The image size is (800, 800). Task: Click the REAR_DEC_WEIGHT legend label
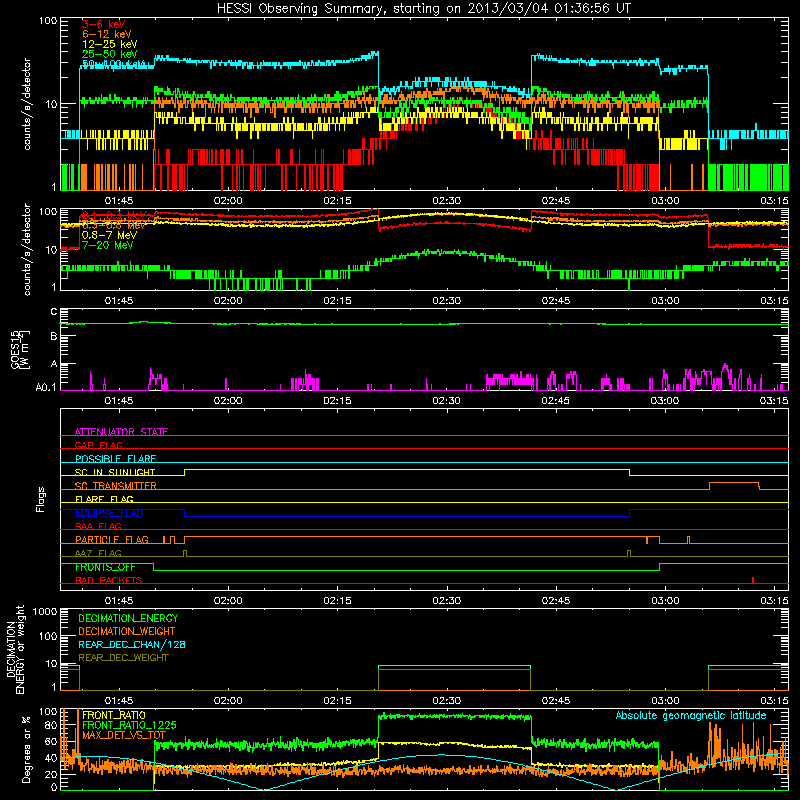123,658
